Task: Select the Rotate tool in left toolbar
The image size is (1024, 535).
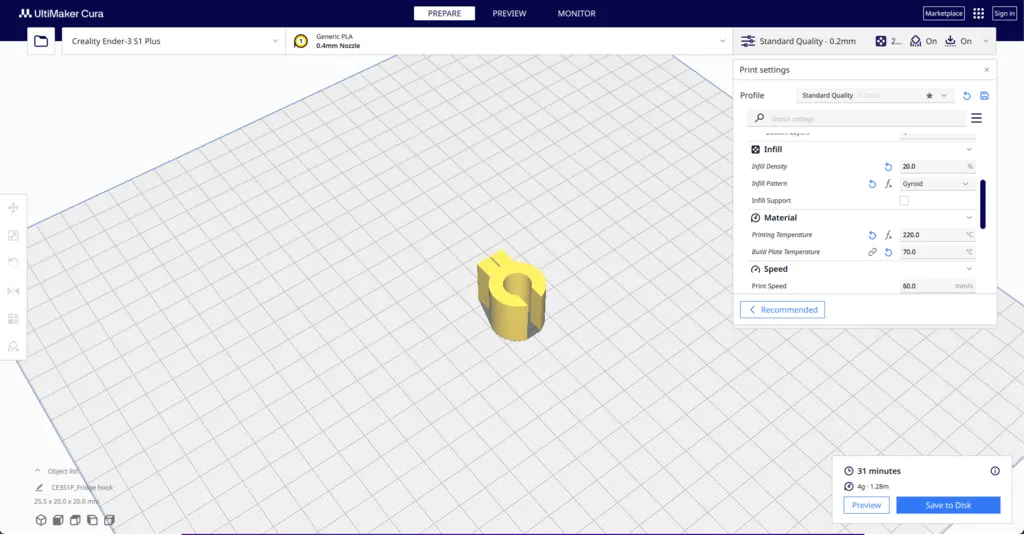Action: point(13,263)
